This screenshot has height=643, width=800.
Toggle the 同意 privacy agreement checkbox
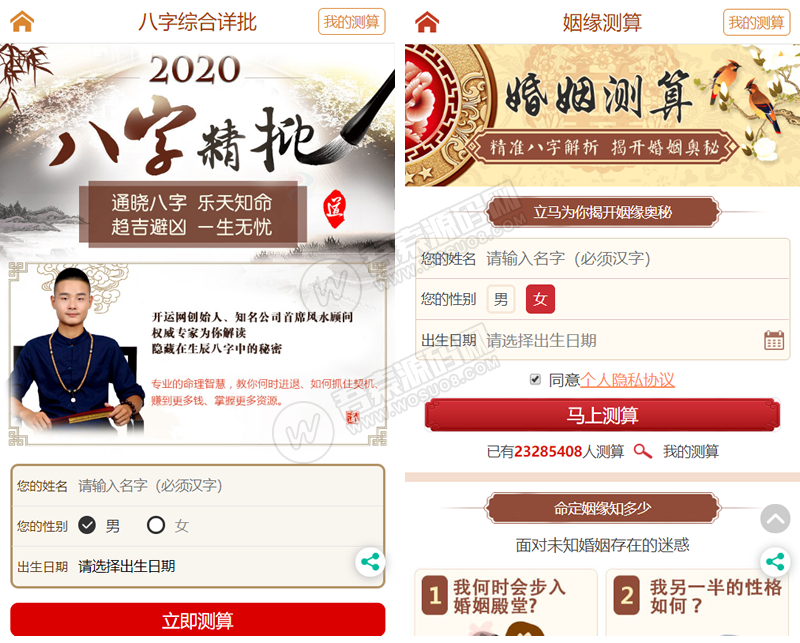click(x=535, y=379)
